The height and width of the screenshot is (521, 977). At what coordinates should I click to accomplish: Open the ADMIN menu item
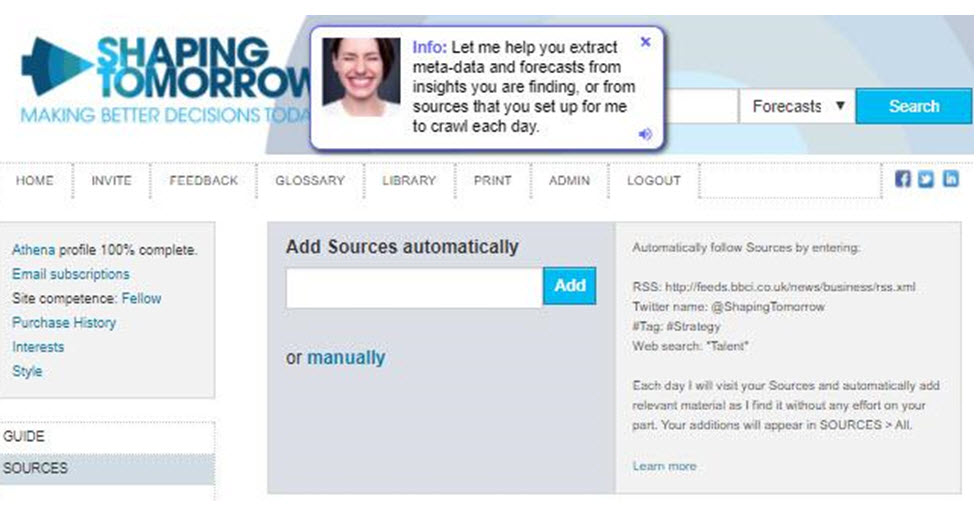click(569, 181)
